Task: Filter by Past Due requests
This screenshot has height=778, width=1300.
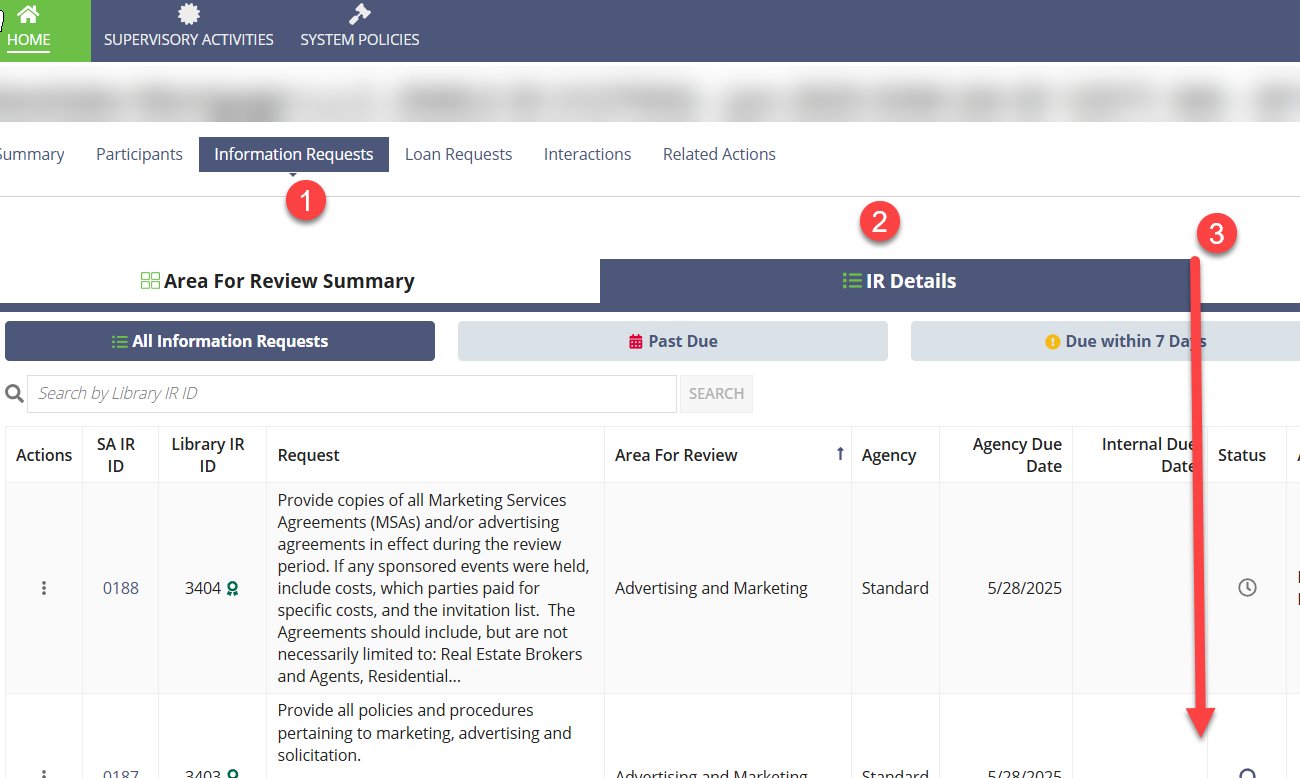Action: point(672,341)
